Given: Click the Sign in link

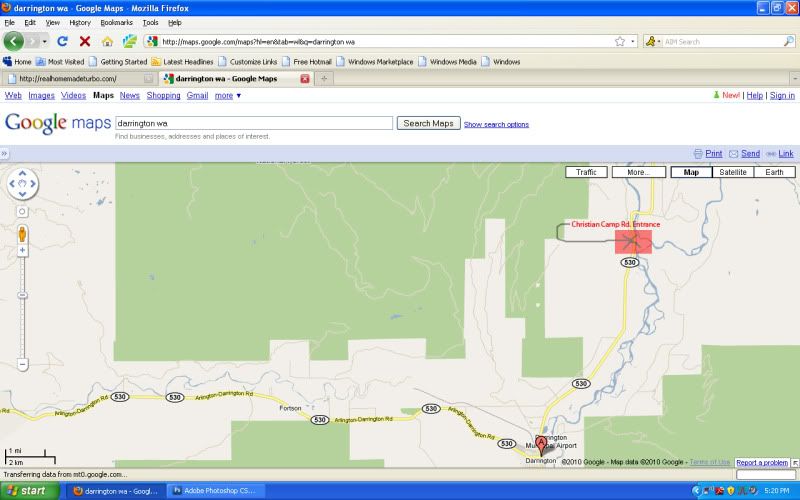Looking at the screenshot, I should pos(782,95).
